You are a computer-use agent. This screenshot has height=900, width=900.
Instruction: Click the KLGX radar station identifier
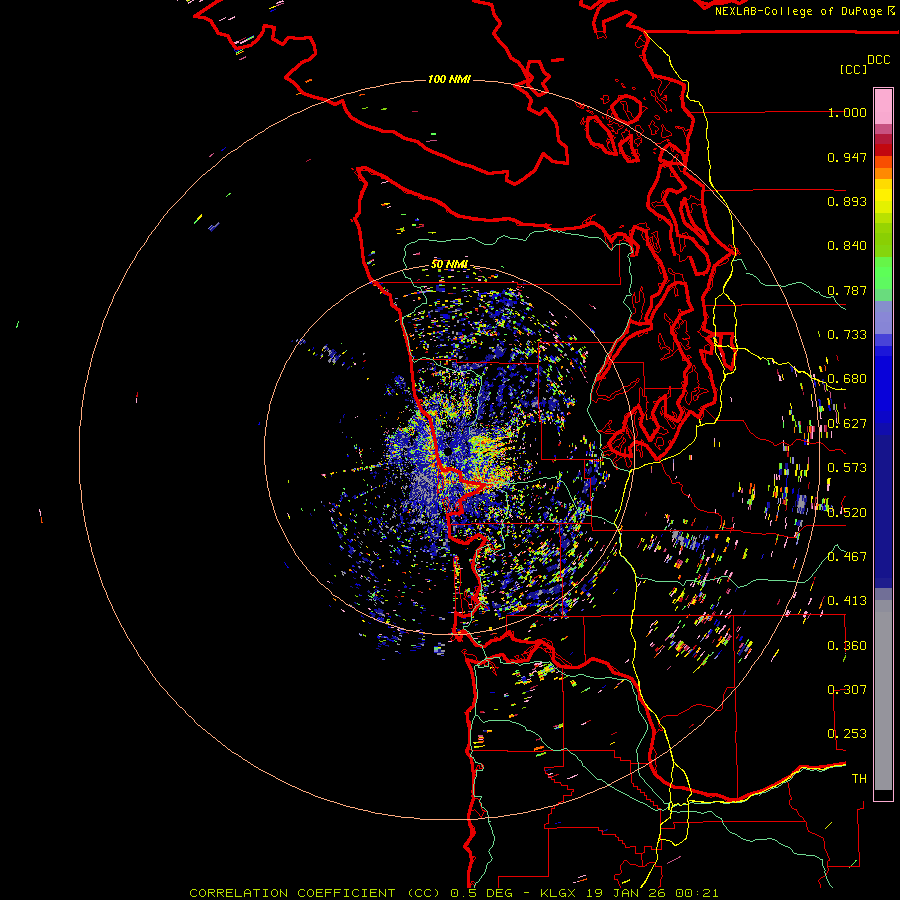click(560, 893)
